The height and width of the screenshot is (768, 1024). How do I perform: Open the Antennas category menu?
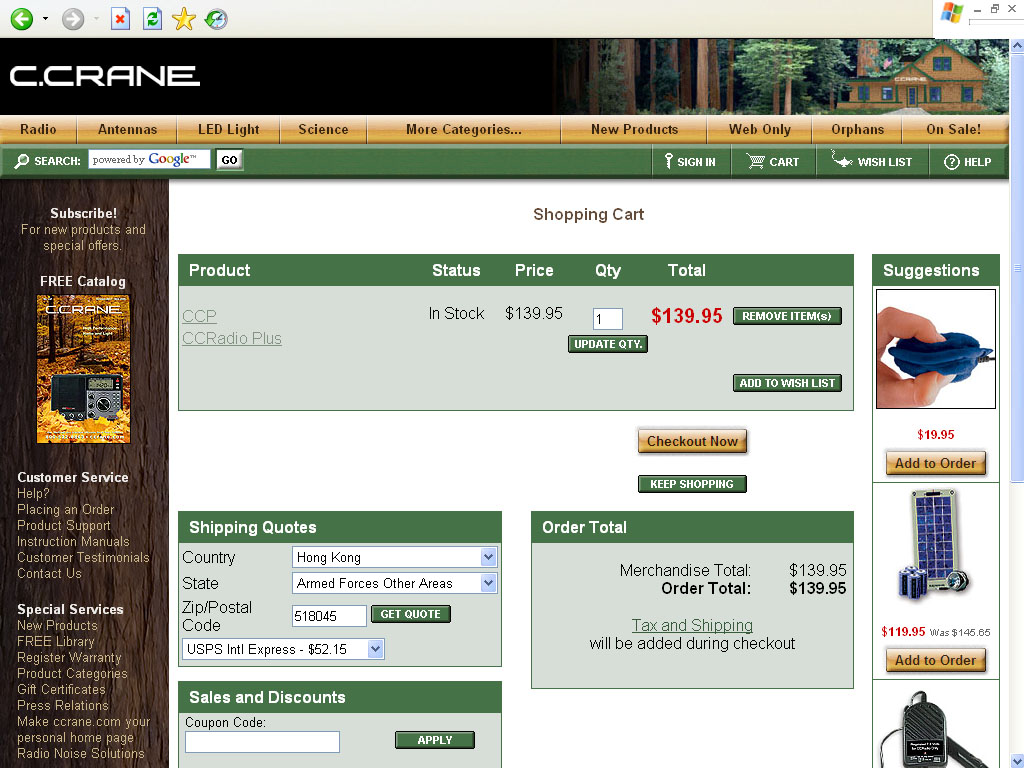click(127, 129)
